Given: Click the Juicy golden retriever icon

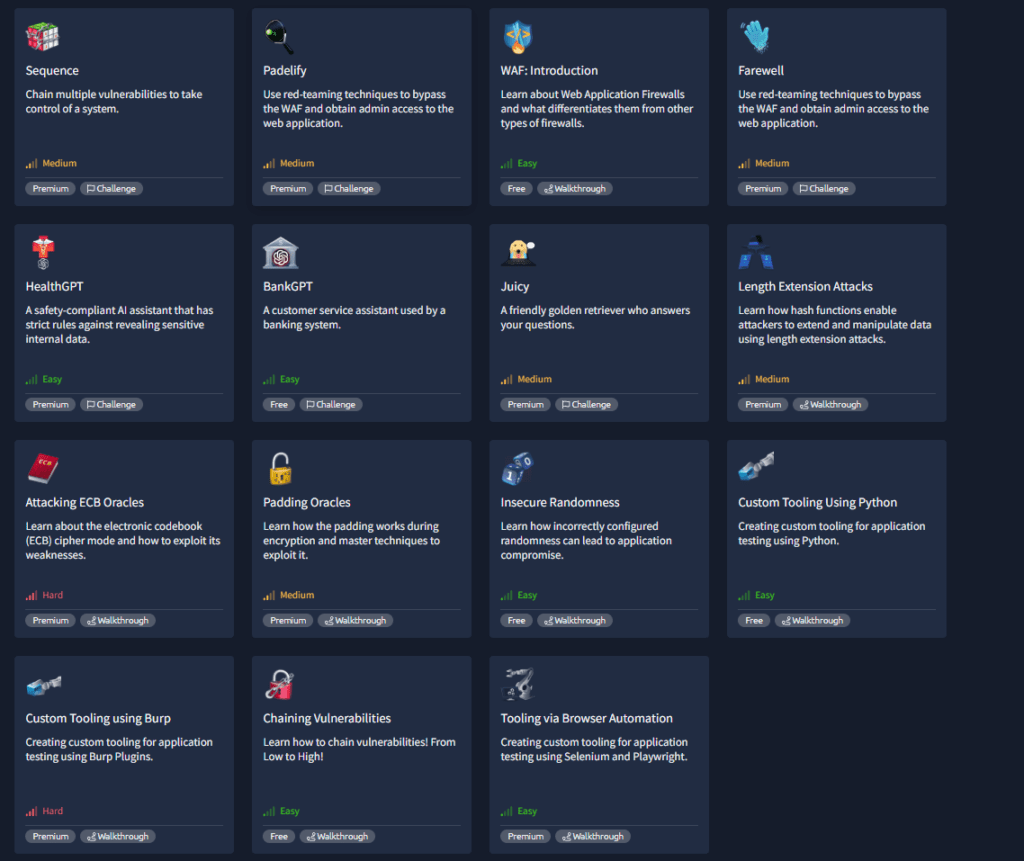Looking at the screenshot, I should point(518,254).
